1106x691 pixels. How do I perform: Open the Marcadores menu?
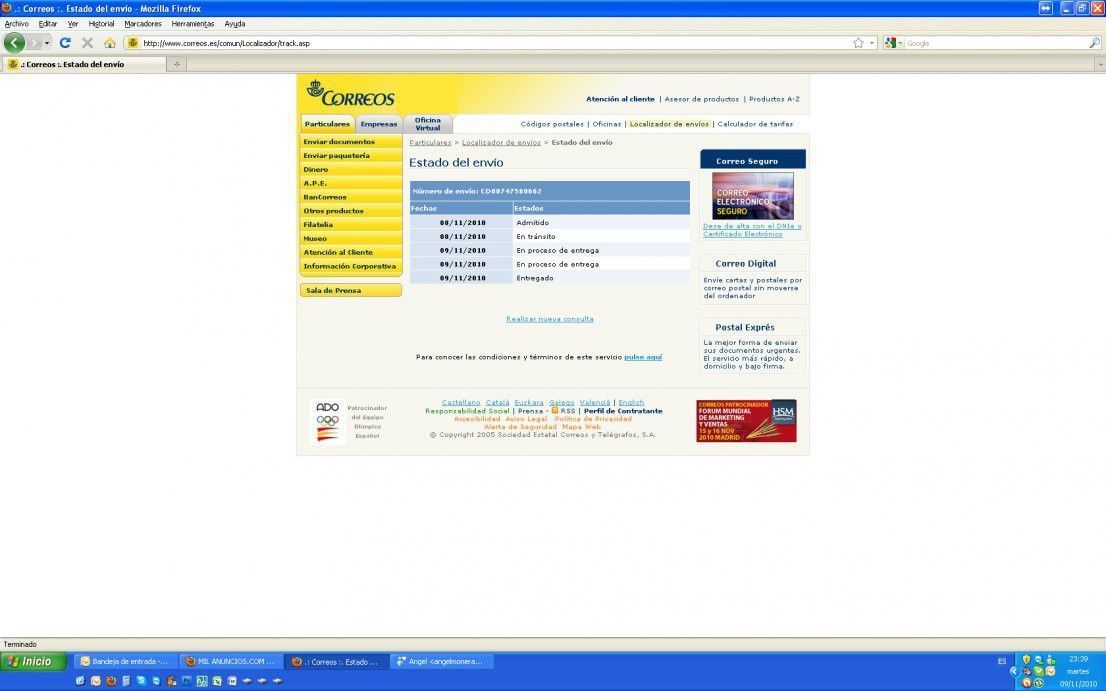click(143, 24)
